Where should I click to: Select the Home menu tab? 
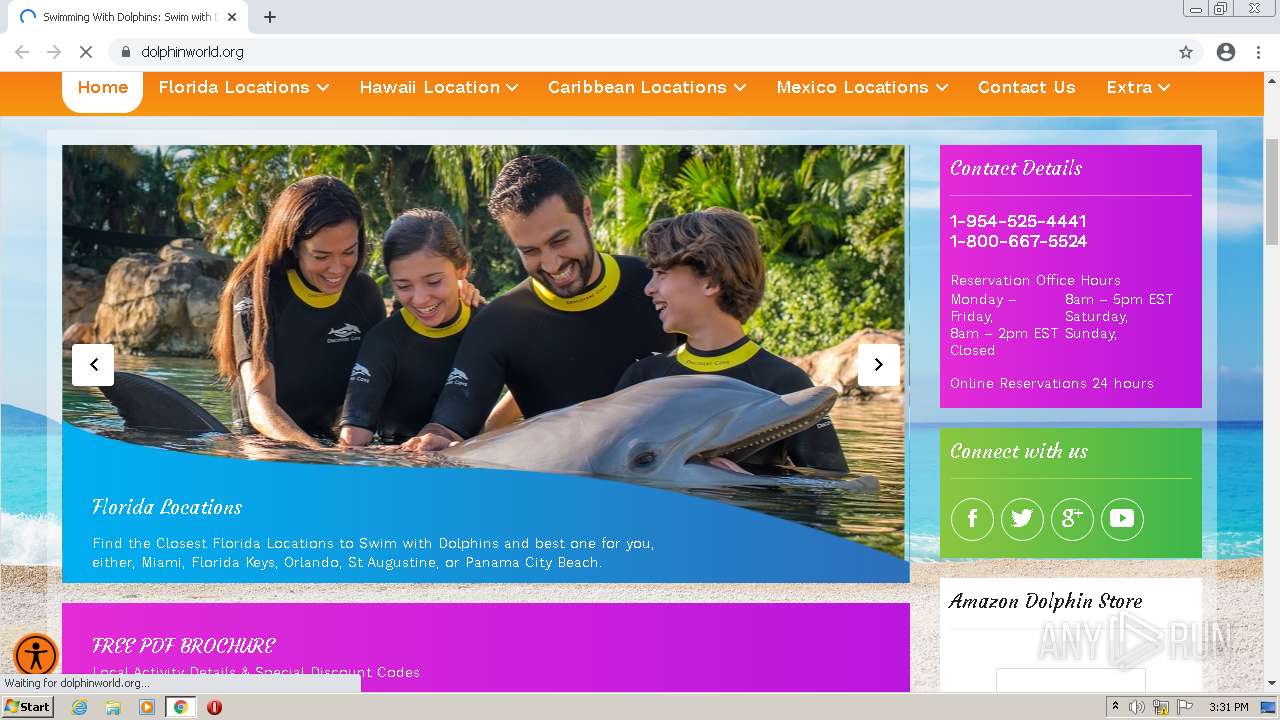103,88
